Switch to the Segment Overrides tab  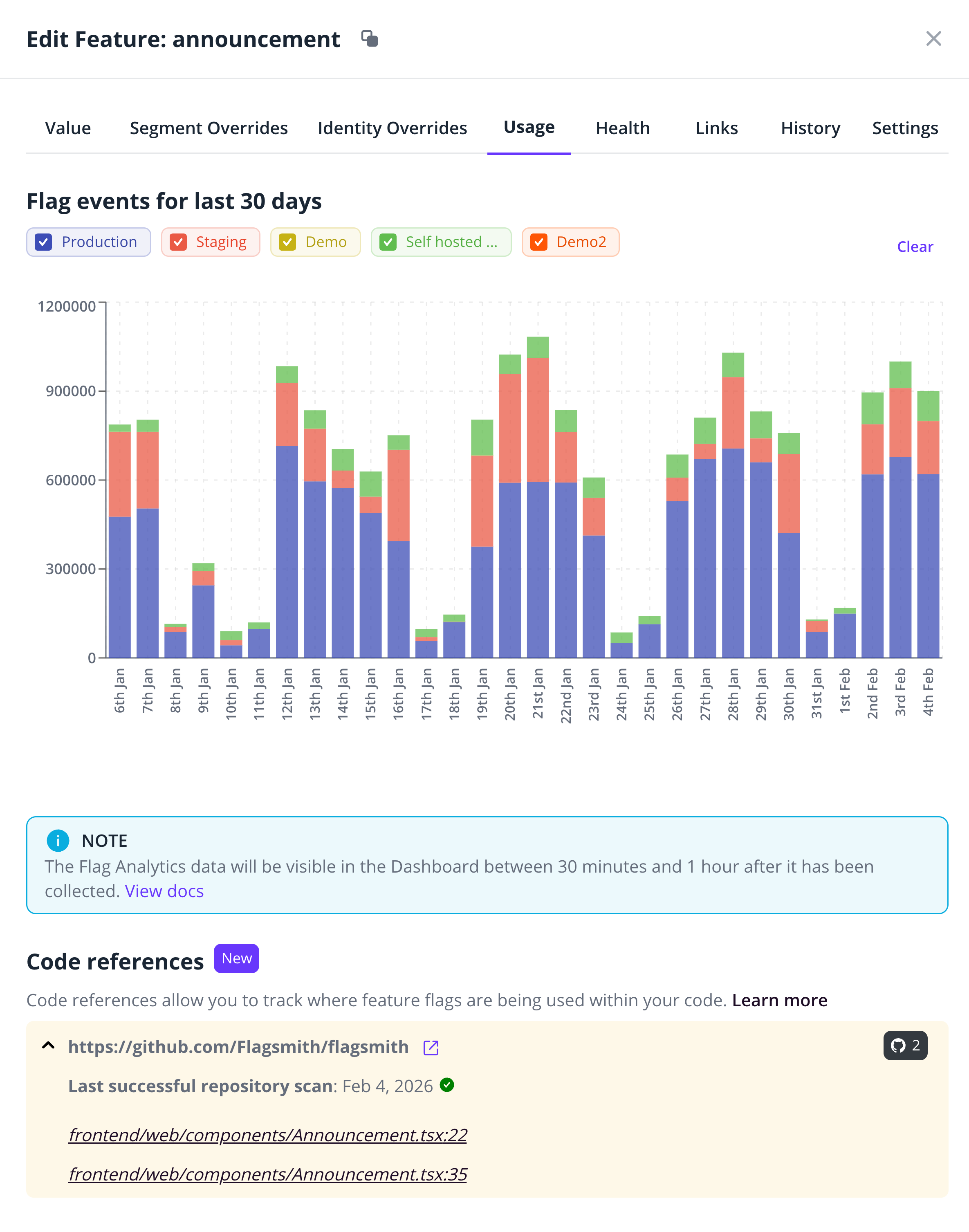click(x=208, y=128)
